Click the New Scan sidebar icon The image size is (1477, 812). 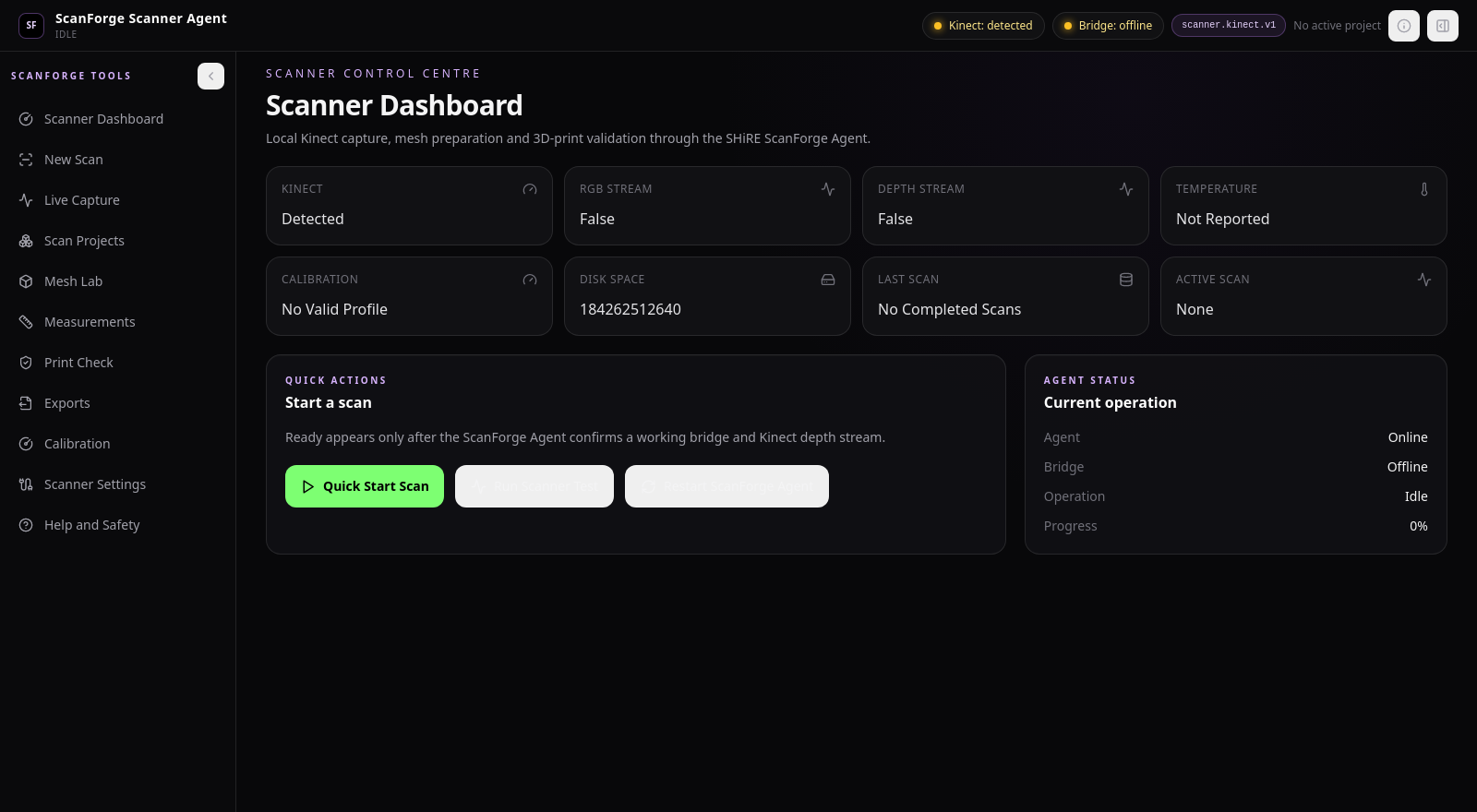(x=26, y=160)
